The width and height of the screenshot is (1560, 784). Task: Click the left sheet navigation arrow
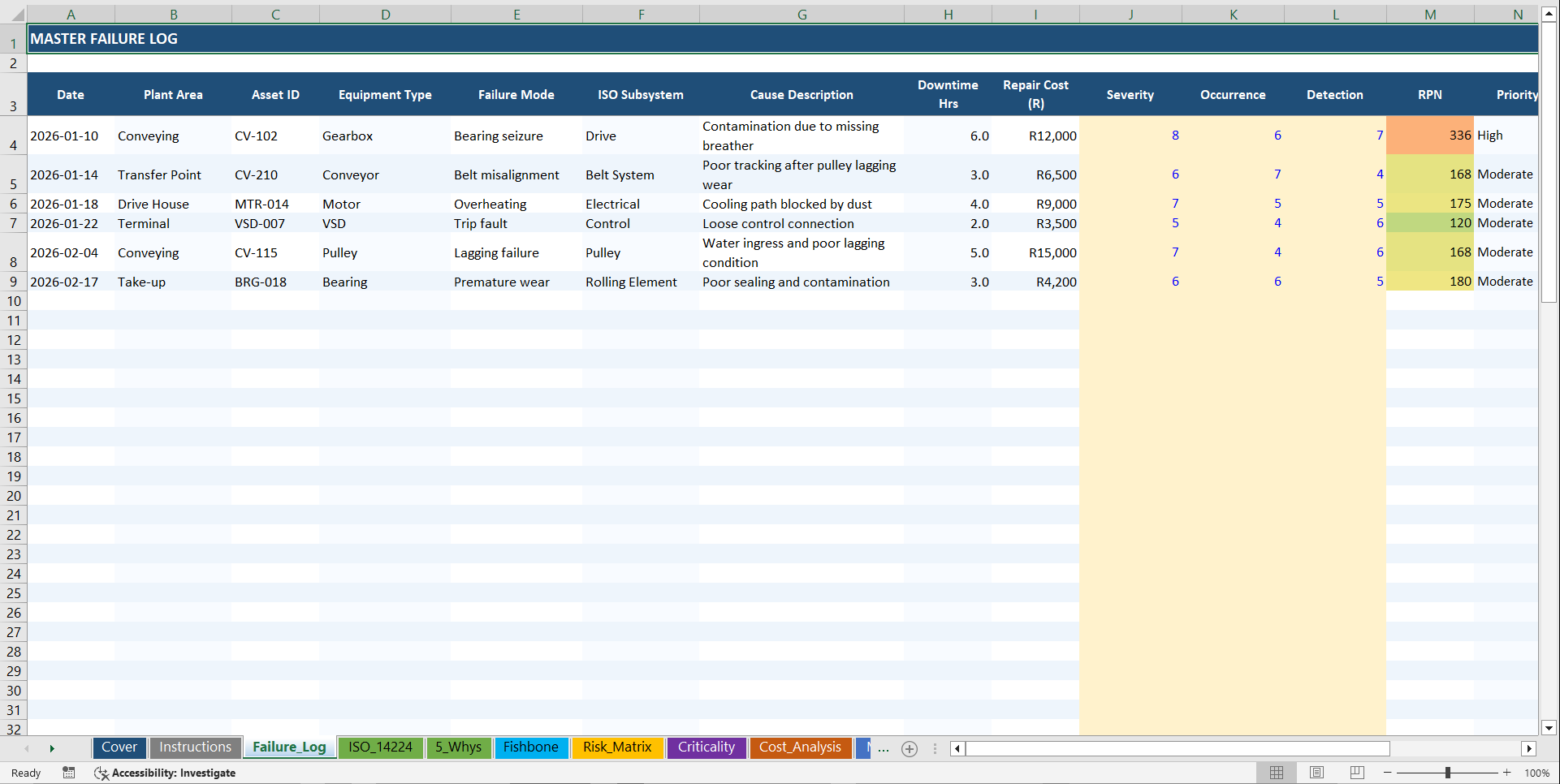click(x=28, y=748)
